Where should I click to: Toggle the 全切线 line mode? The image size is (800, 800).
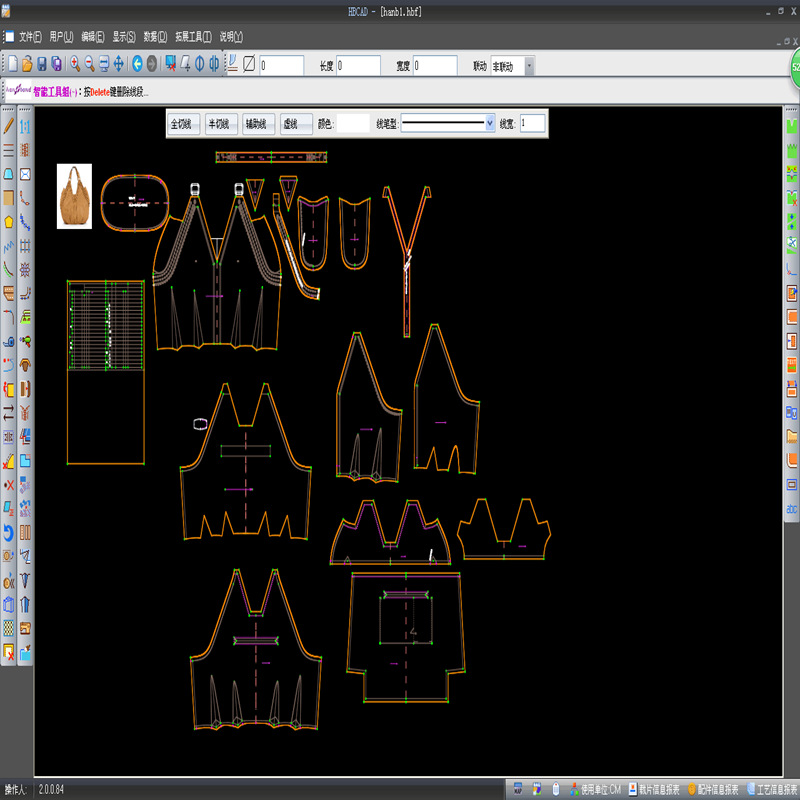point(181,124)
